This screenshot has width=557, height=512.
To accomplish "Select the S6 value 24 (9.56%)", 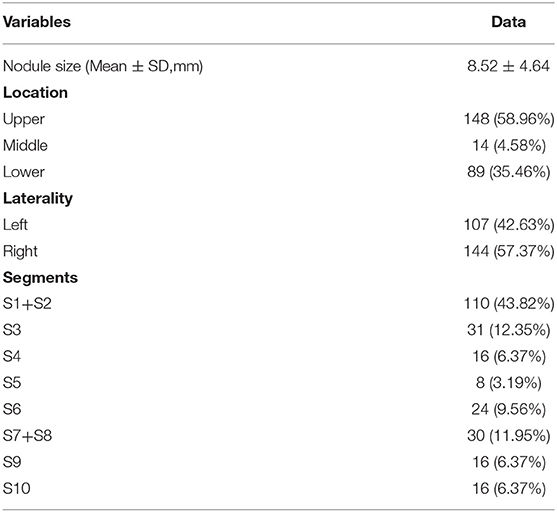I will coord(508,409).
